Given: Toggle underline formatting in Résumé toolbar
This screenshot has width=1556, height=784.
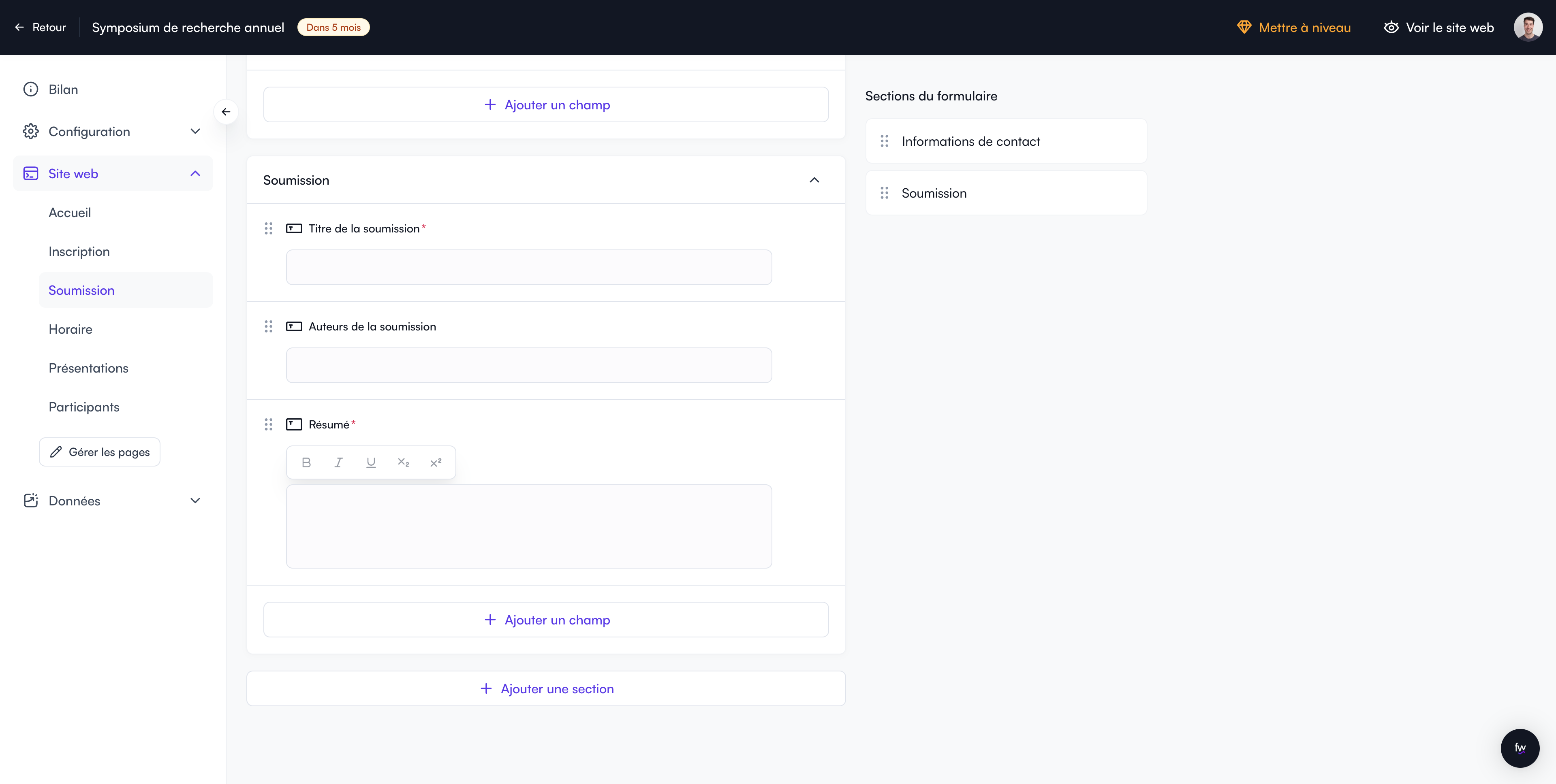Looking at the screenshot, I should coord(371,462).
